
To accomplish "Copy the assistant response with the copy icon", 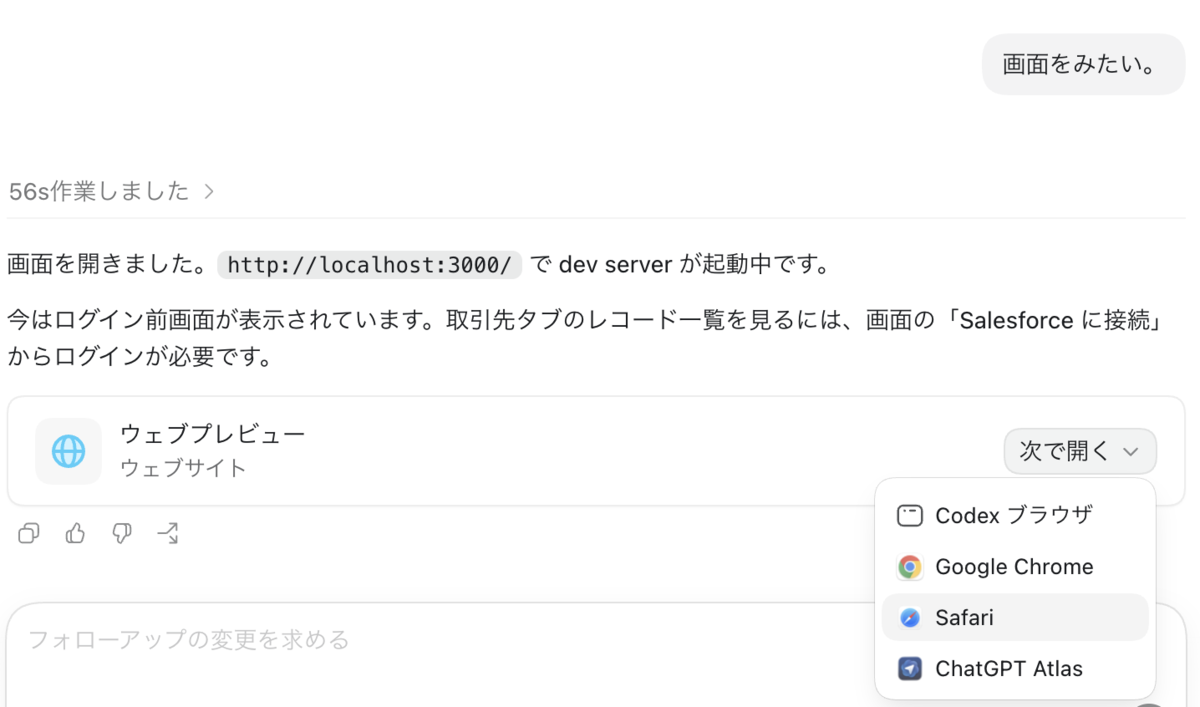I will (x=29, y=534).
